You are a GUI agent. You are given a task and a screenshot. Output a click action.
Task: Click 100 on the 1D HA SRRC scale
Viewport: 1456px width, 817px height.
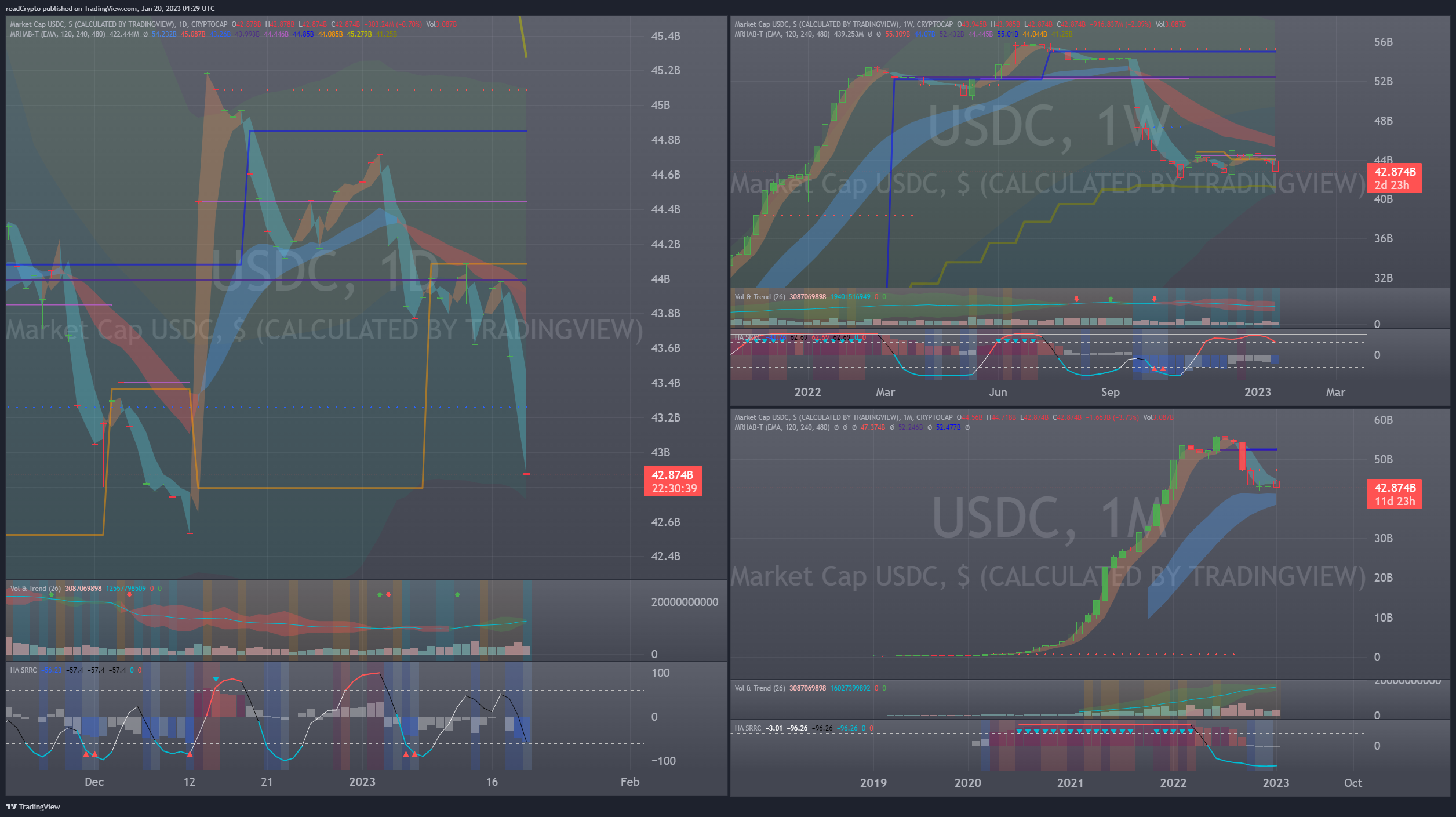click(x=660, y=673)
